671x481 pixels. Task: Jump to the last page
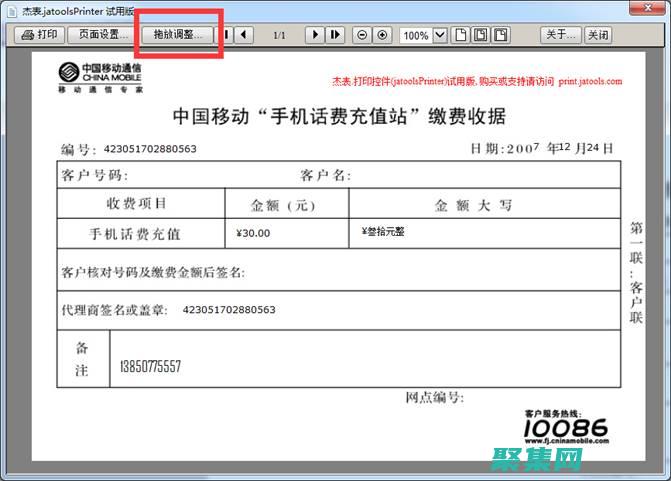(336, 35)
